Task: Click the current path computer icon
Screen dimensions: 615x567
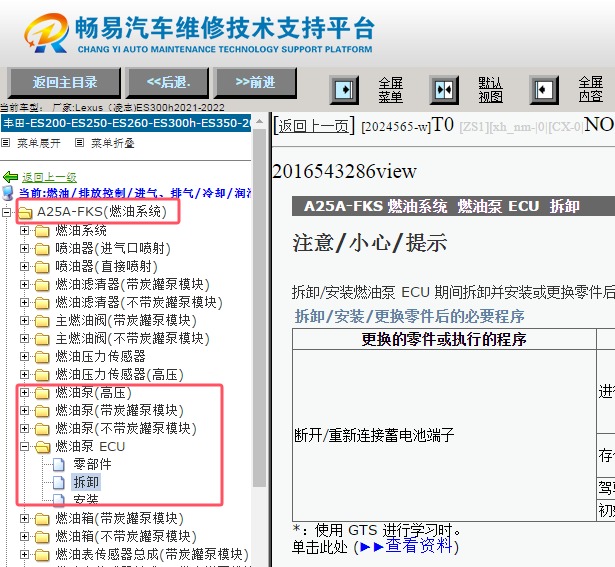Action: click(x=8, y=193)
